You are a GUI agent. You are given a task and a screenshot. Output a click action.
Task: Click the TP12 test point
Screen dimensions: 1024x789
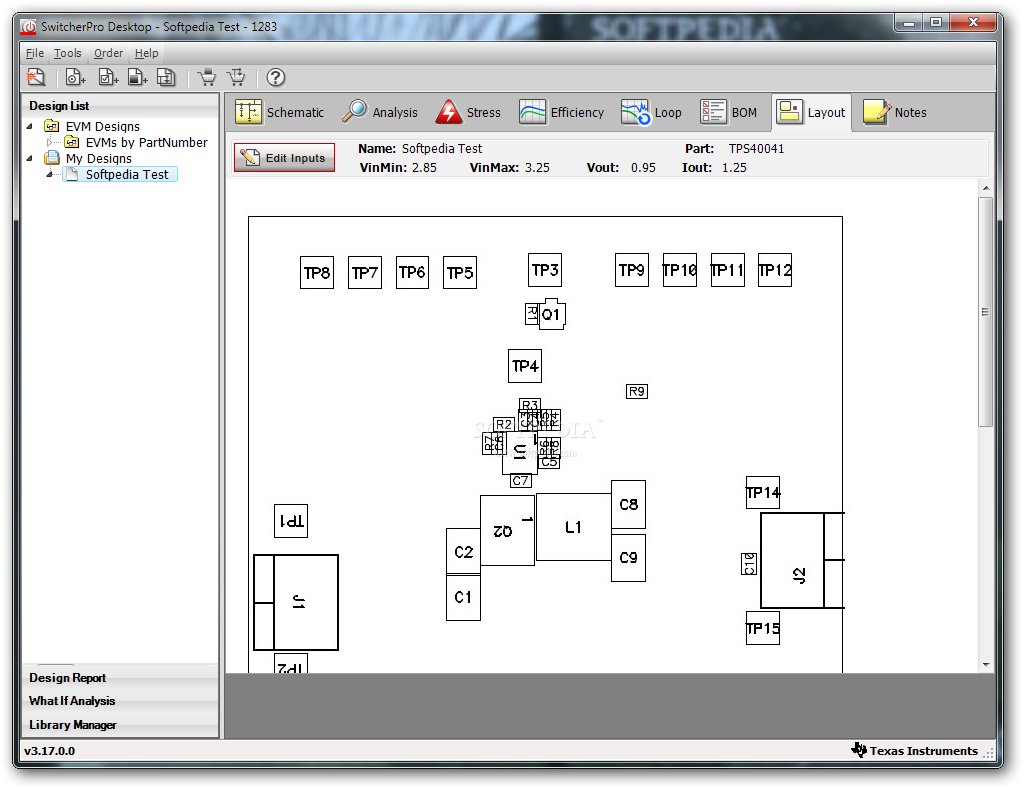[x=775, y=270]
